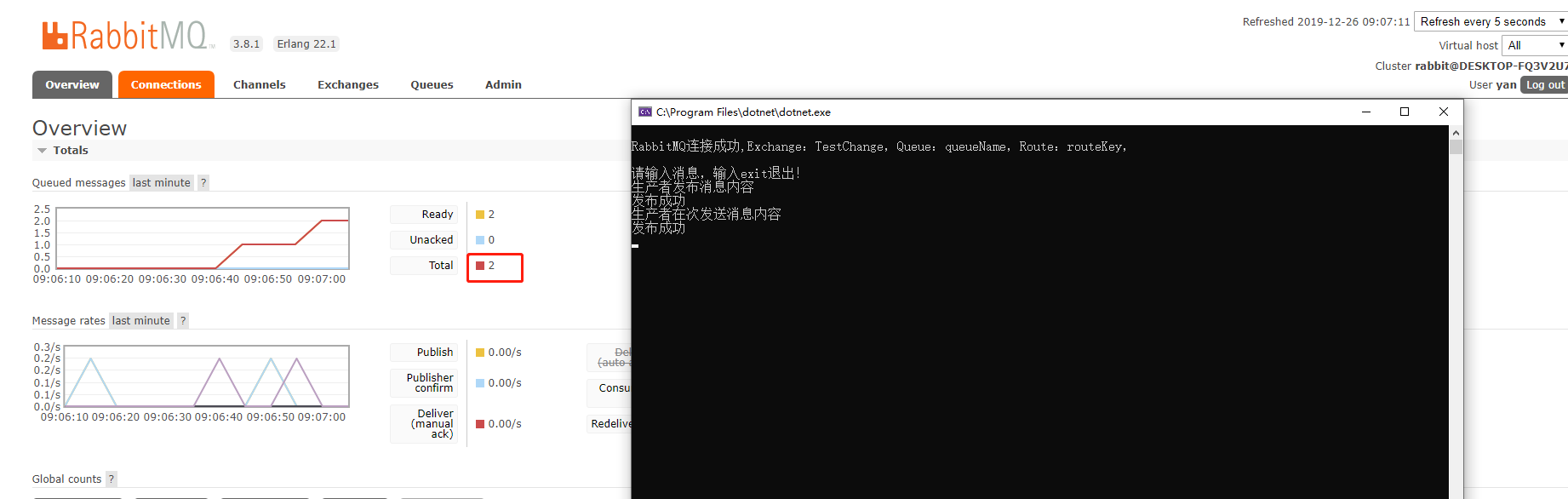Image resolution: width=1568 pixels, height=499 pixels.
Task: Go to the Exchanges tab
Action: click(x=348, y=84)
